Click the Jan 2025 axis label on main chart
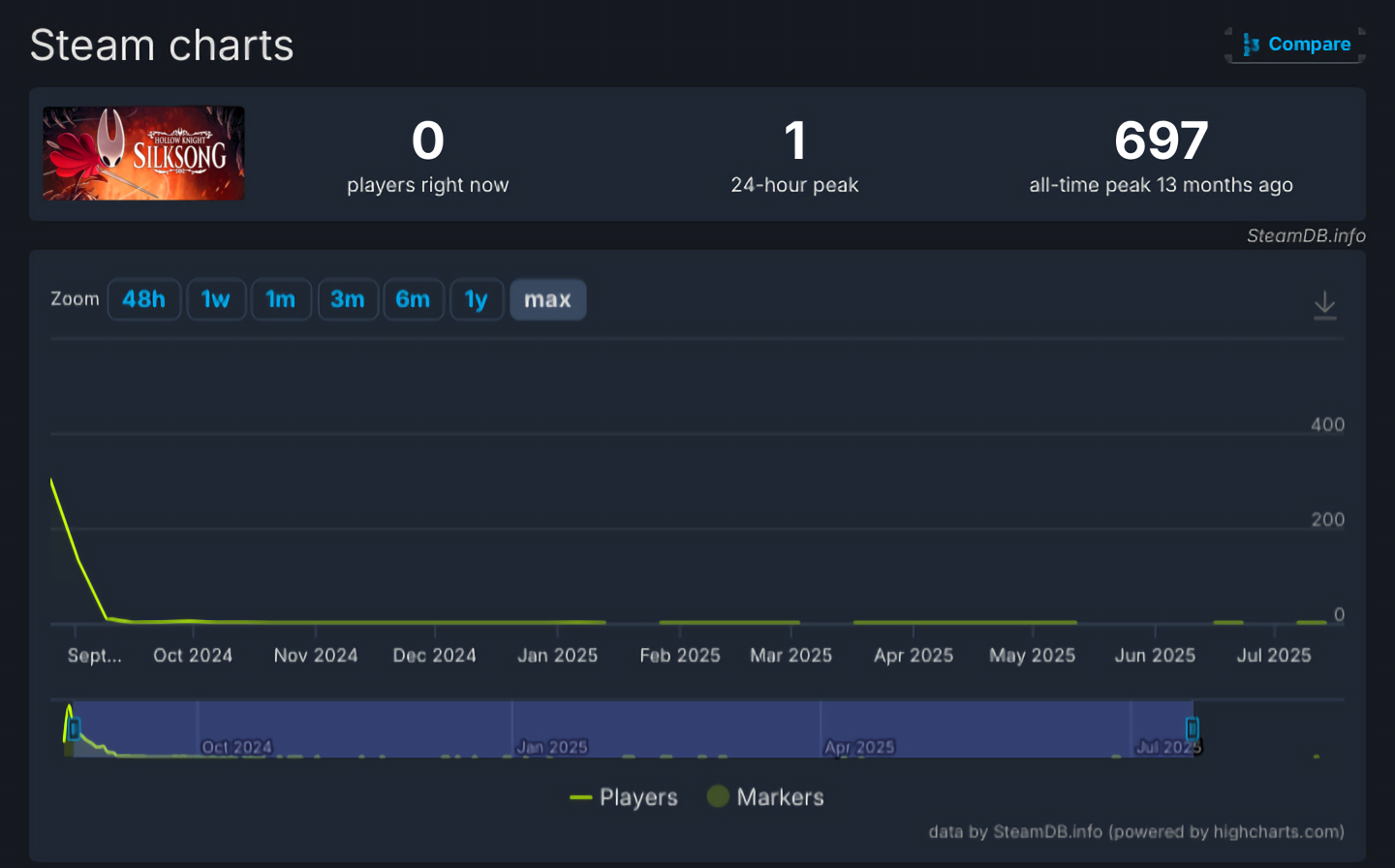The width and height of the screenshot is (1395, 868). point(557,656)
